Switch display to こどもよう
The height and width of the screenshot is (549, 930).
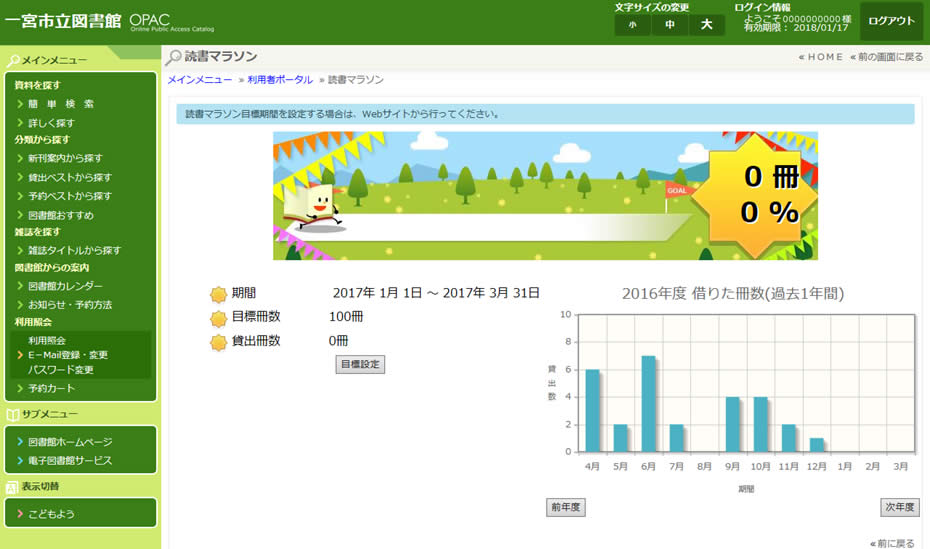[x=51, y=514]
